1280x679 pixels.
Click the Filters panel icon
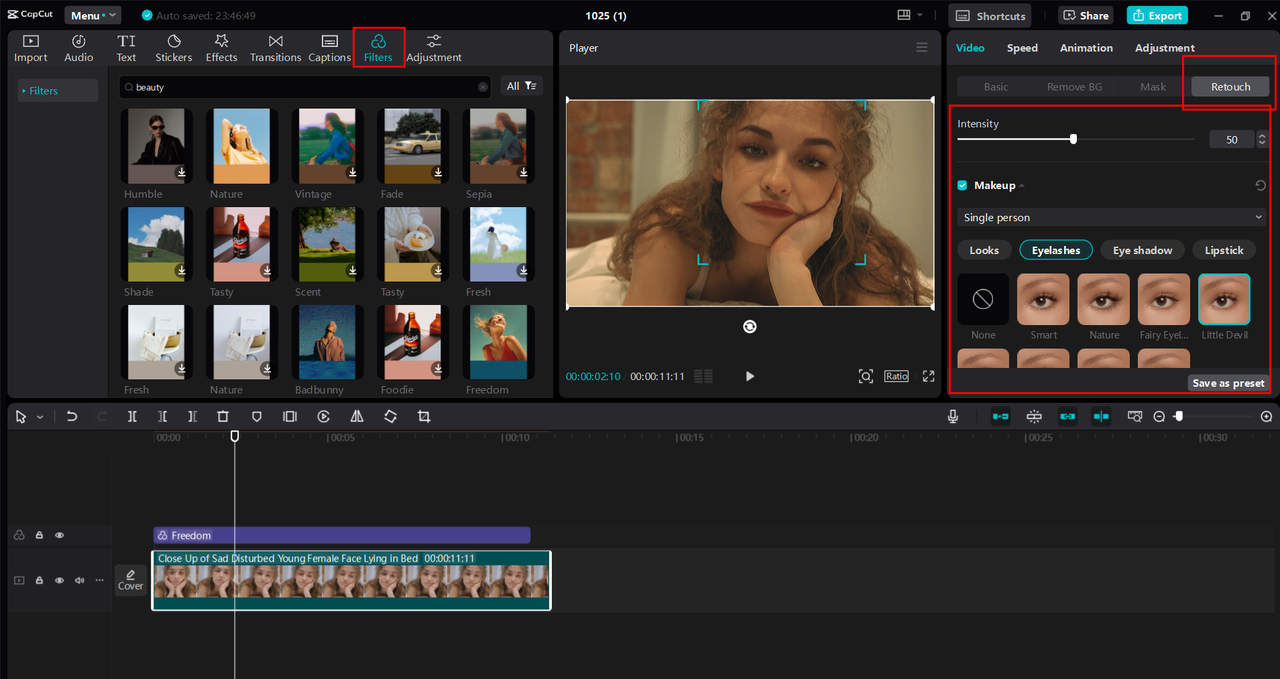(378, 48)
